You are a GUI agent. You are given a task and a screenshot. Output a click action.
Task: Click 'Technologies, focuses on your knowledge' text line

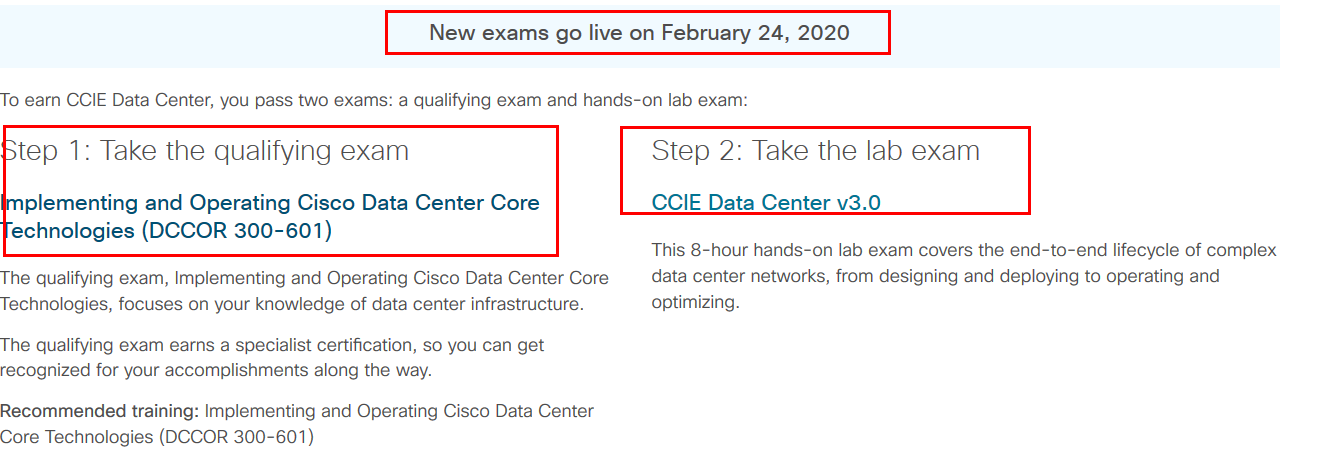(x=291, y=303)
